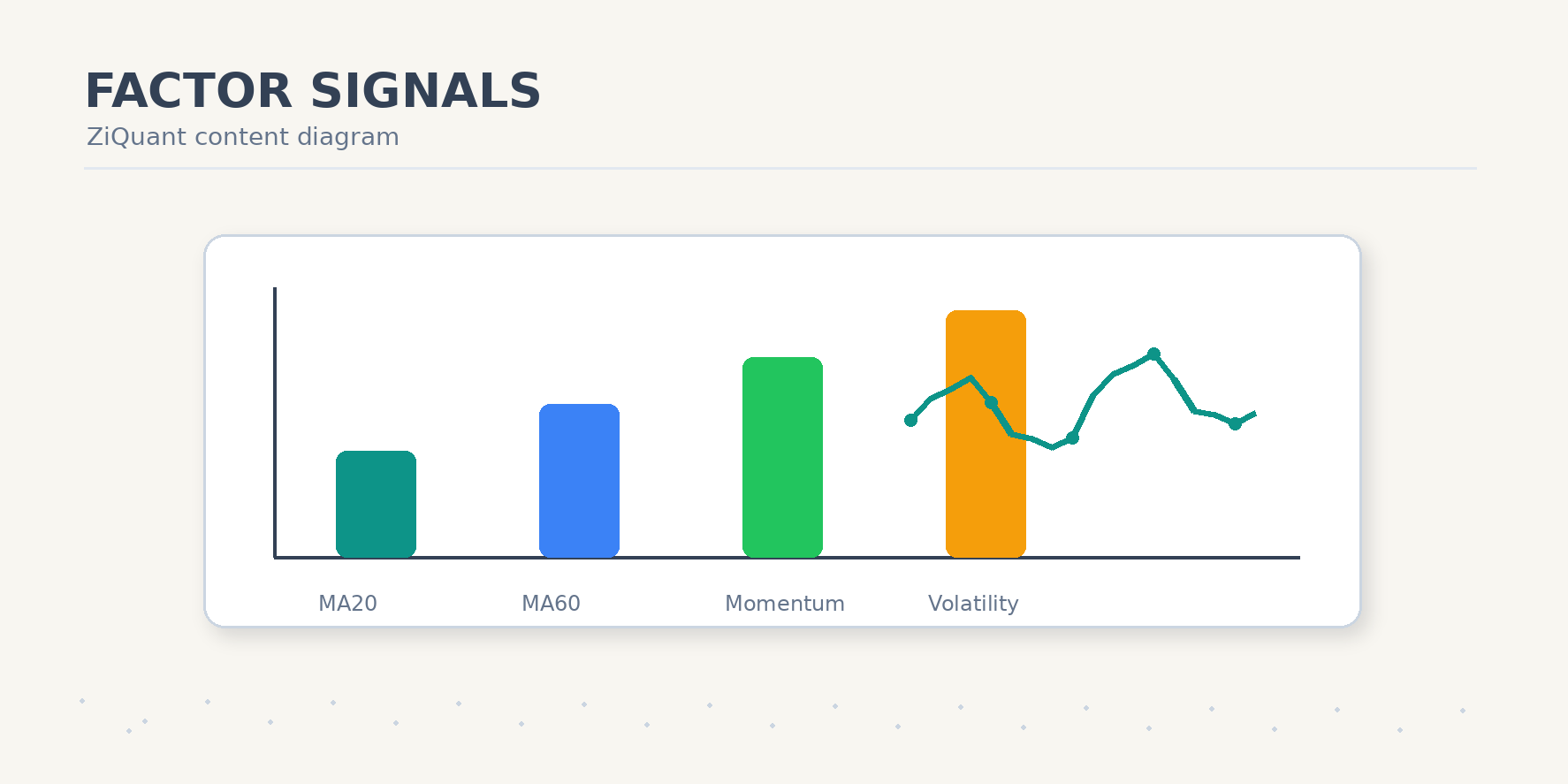Click the MA20 axis label
The width and height of the screenshot is (1568, 784).
(347, 604)
